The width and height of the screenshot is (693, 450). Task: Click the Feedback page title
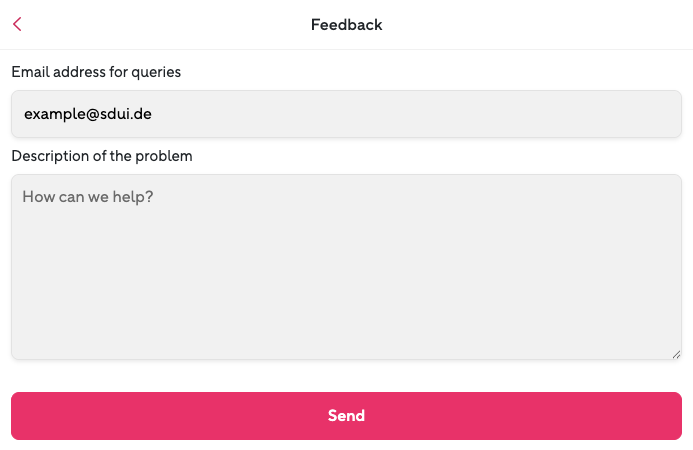click(346, 24)
